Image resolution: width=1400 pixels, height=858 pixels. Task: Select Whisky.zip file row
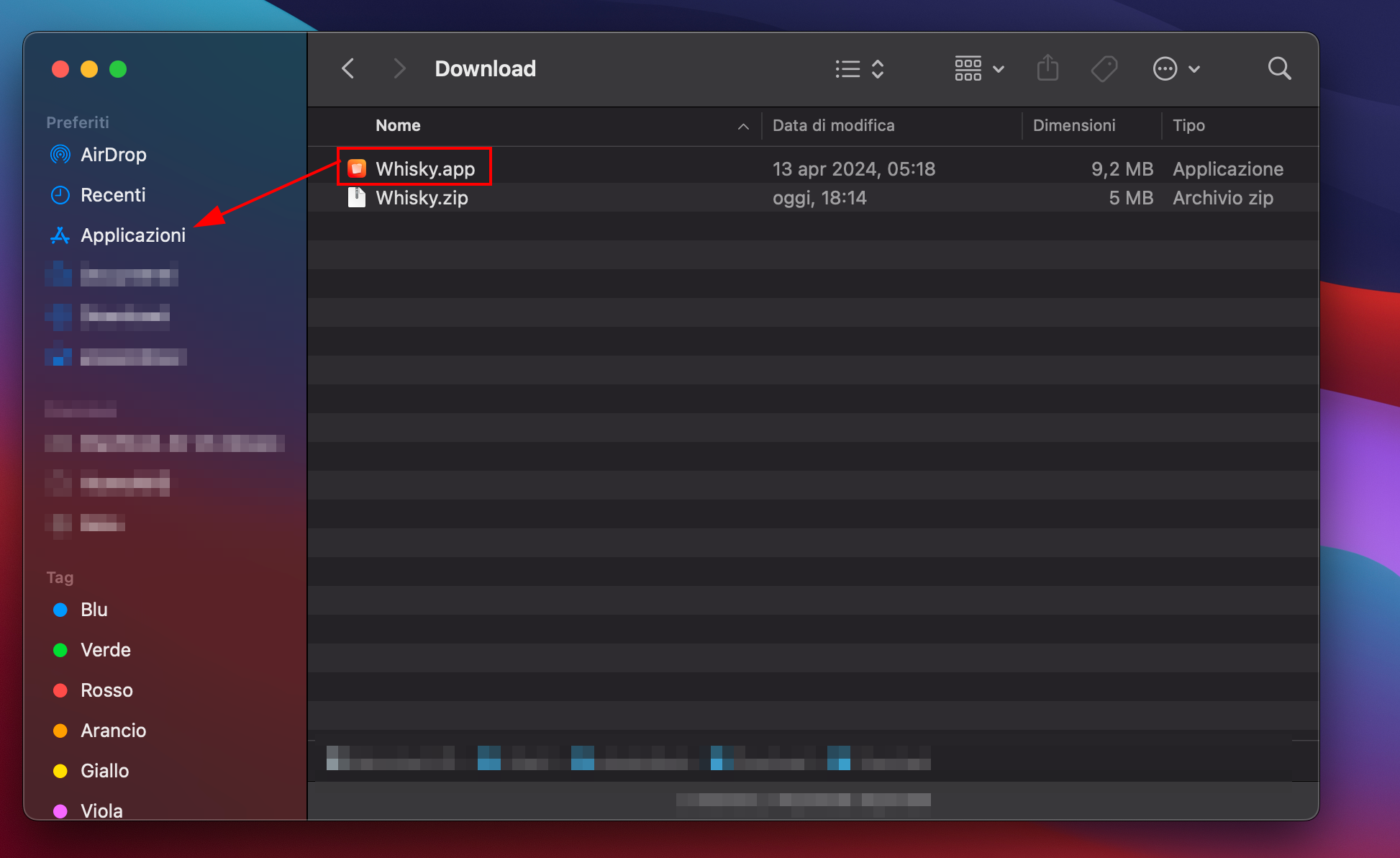click(x=813, y=197)
